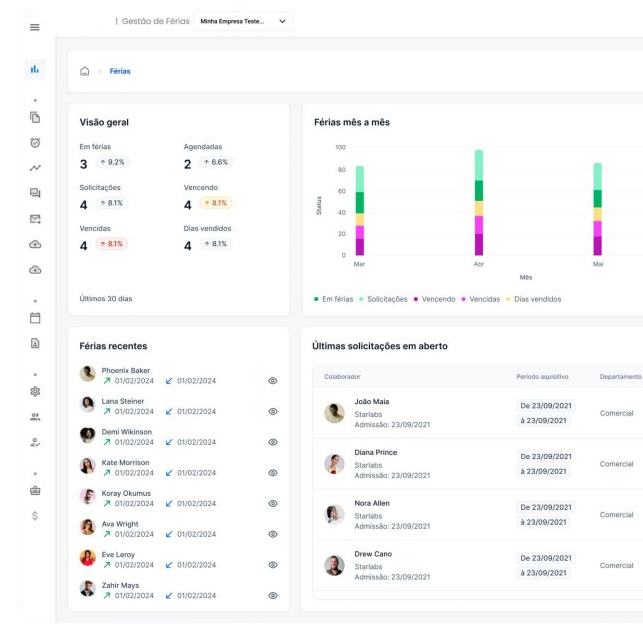This screenshot has height=639, width=643.
Task: Click the home icon in the breadcrumb
Action: click(85, 71)
